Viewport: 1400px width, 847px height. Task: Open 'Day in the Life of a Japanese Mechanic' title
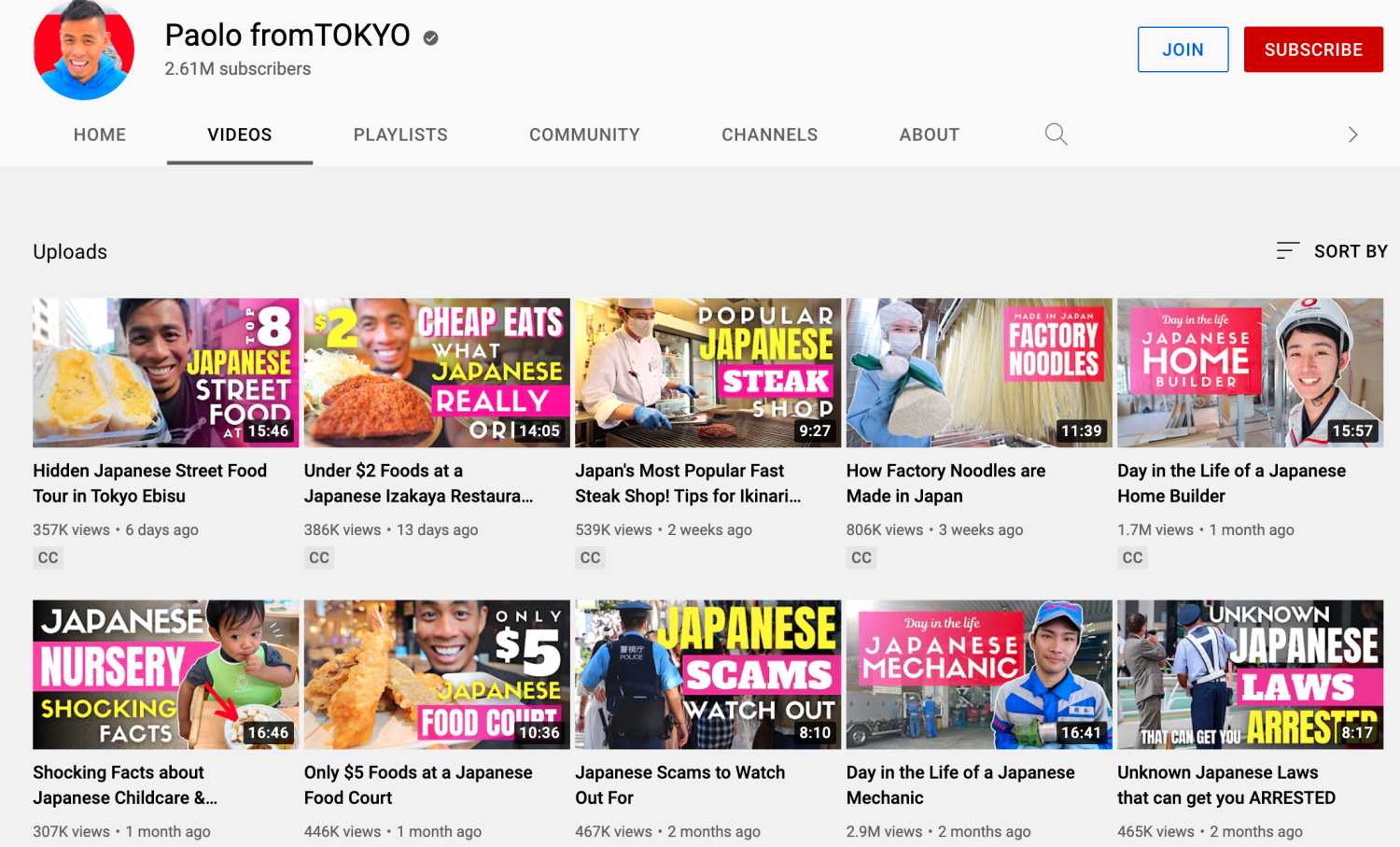(959, 784)
